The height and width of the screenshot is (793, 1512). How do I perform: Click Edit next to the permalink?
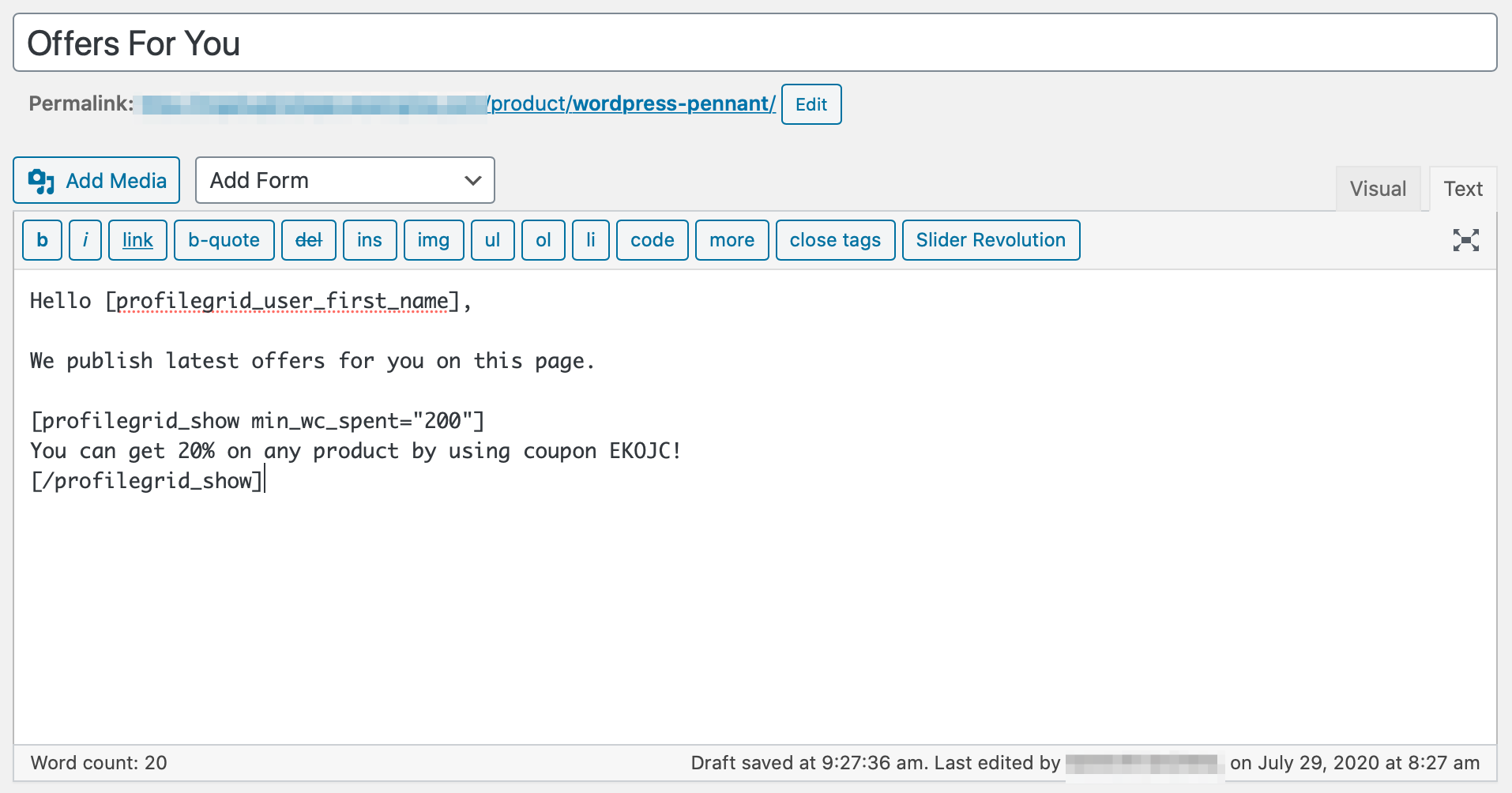click(x=811, y=103)
